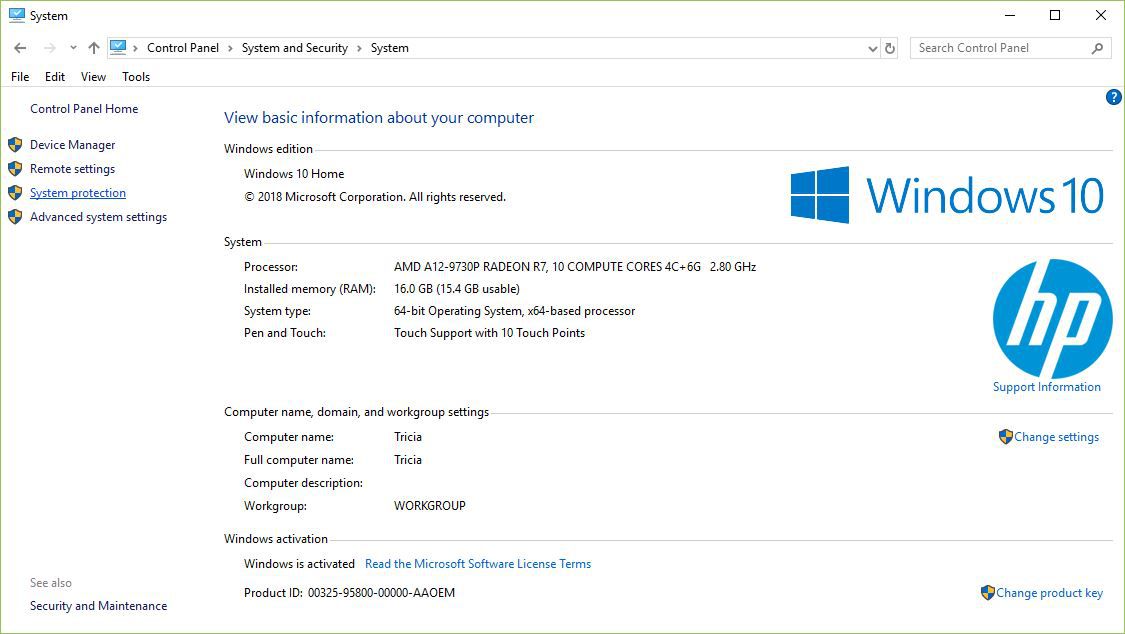Click the shield icon beside Device Manager
Screen dimensions: 1125x634
pyautogui.click(x=15, y=145)
